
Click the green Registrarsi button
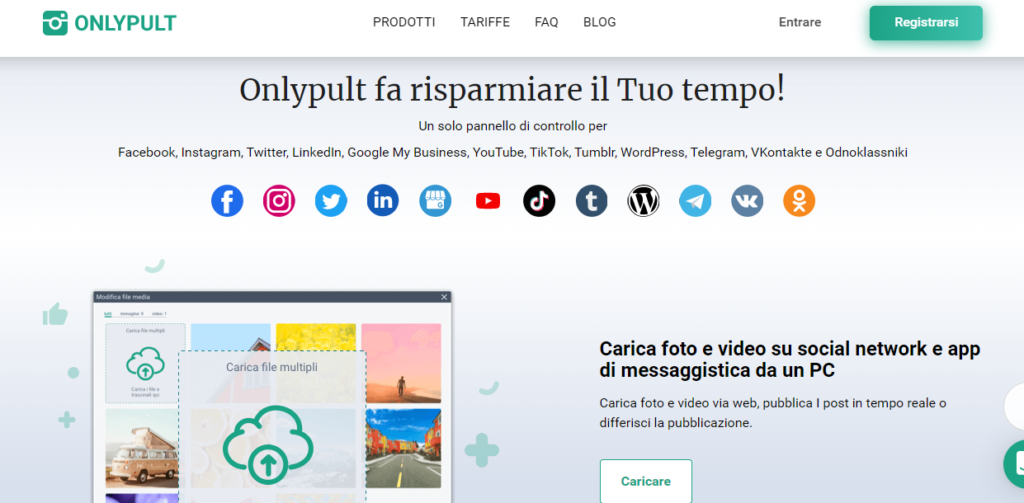[926, 23]
